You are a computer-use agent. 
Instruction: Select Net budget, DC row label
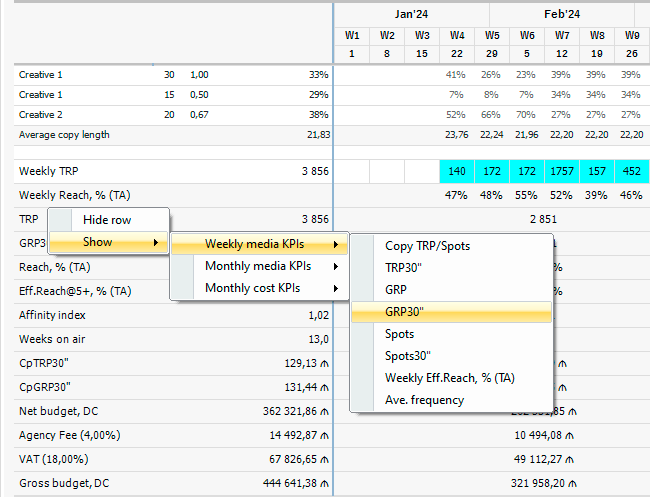click(x=58, y=411)
